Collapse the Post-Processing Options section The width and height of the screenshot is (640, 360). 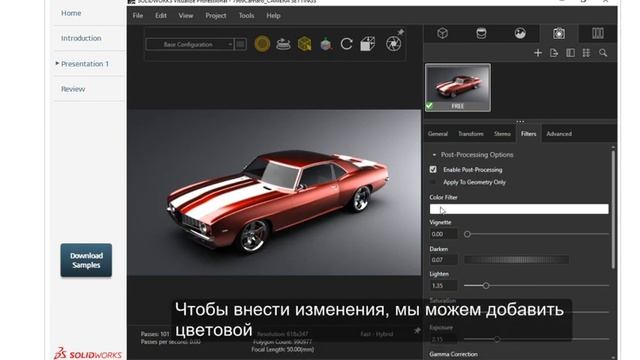click(x=434, y=155)
